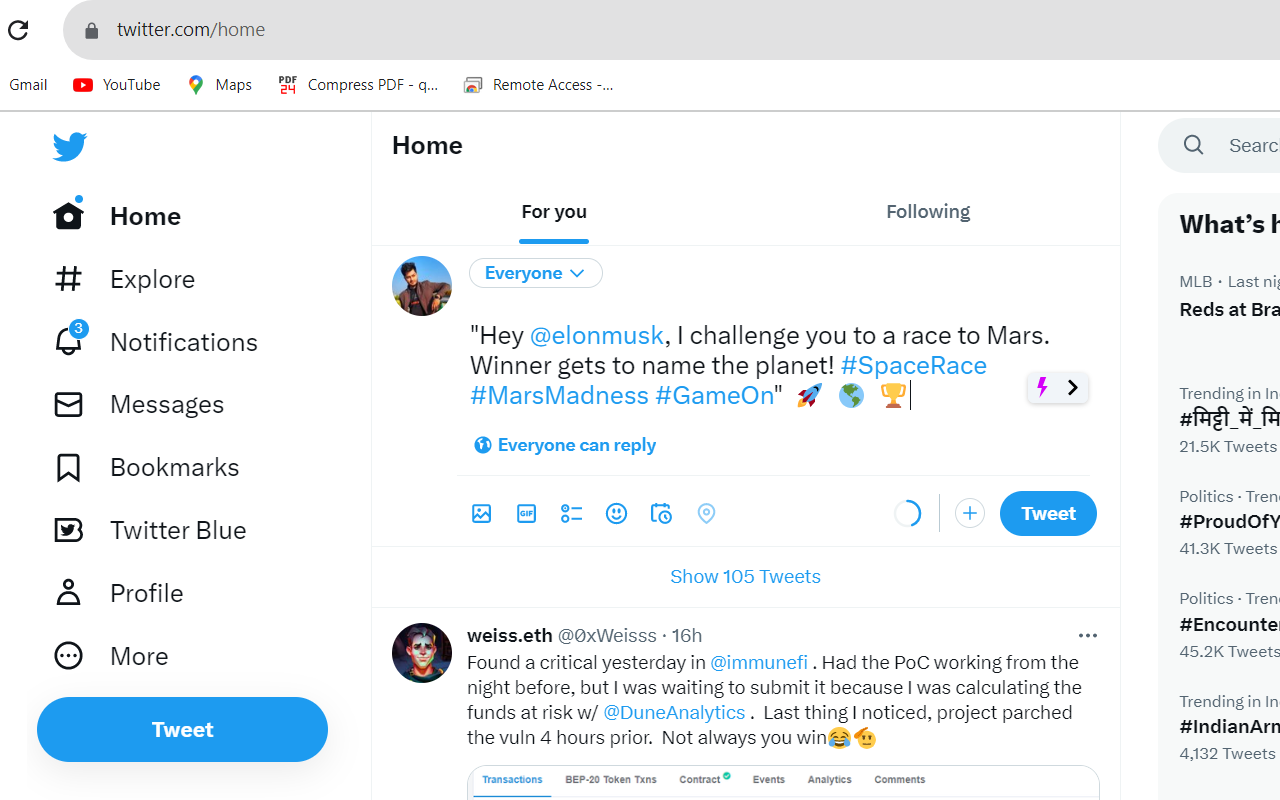
Task: Insert a GIF into the tweet
Action: [526, 513]
